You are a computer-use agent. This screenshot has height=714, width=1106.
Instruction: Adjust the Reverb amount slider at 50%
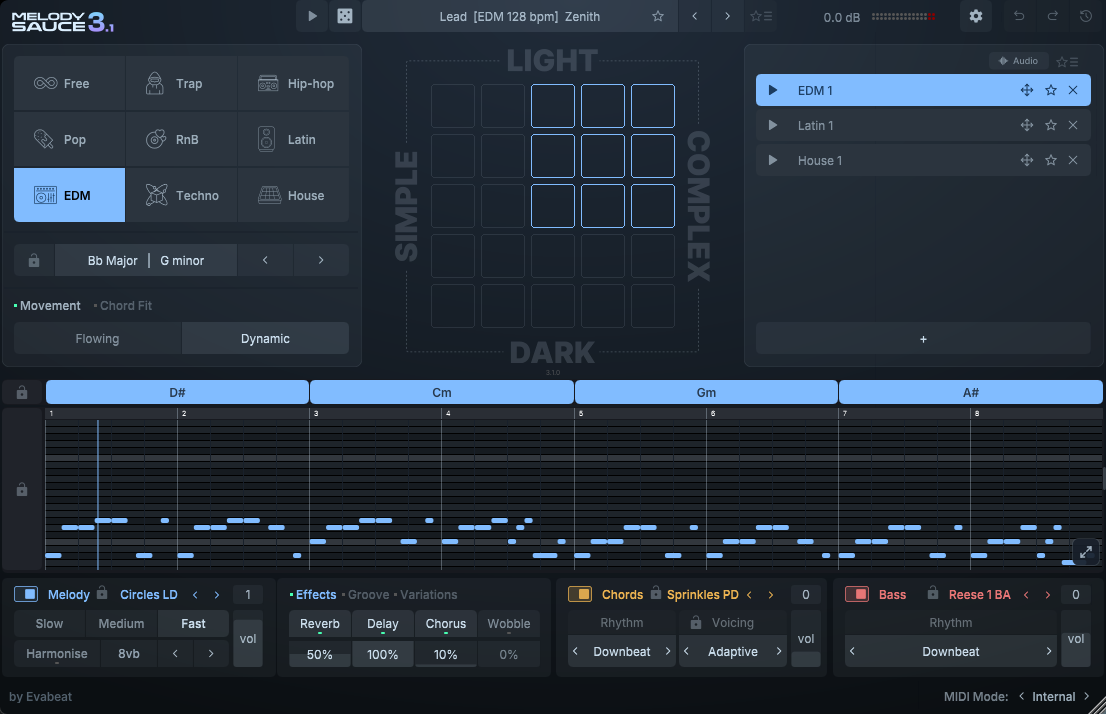pyautogui.click(x=320, y=655)
